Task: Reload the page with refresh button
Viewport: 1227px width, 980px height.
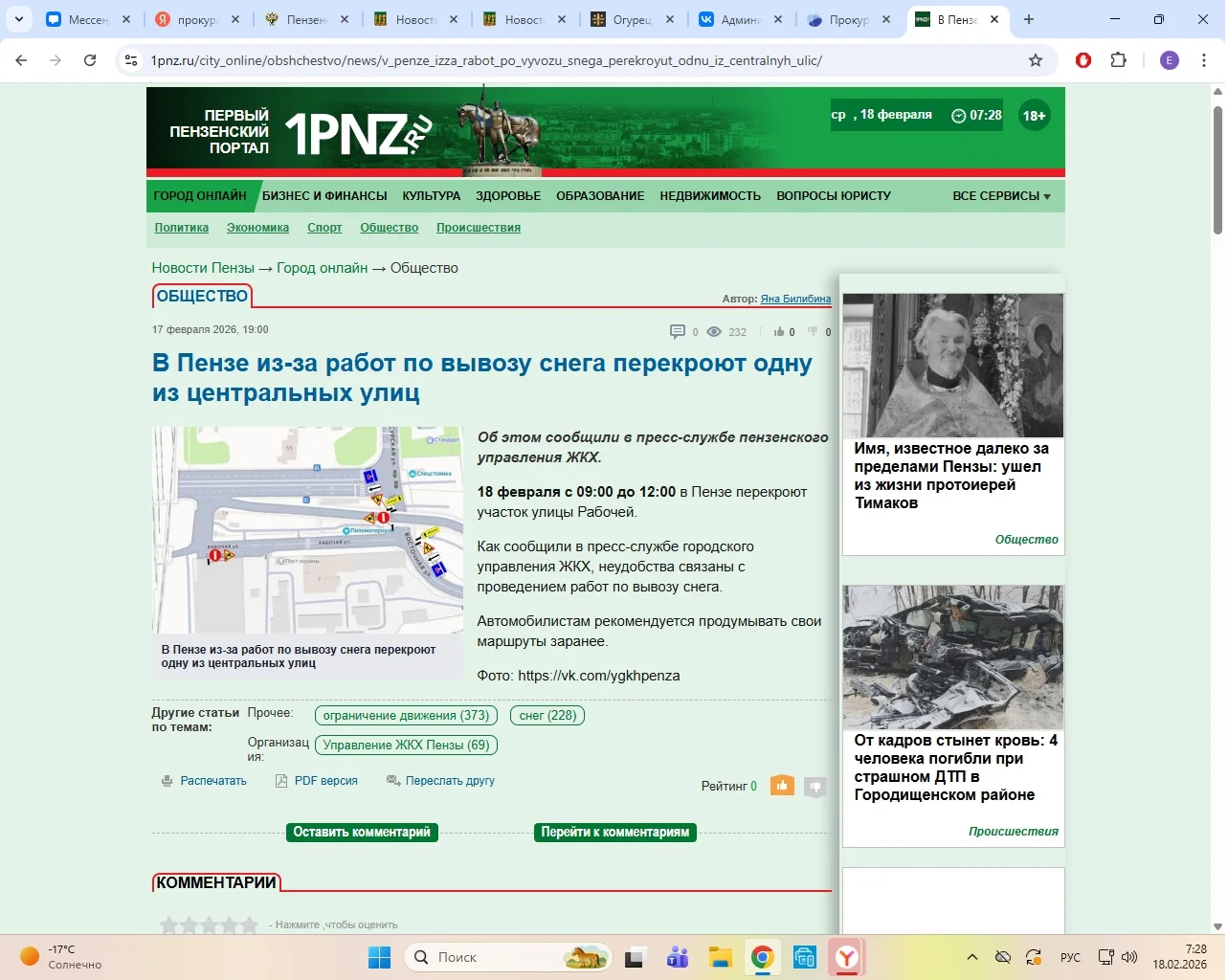Action: pyautogui.click(x=90, y=60)
